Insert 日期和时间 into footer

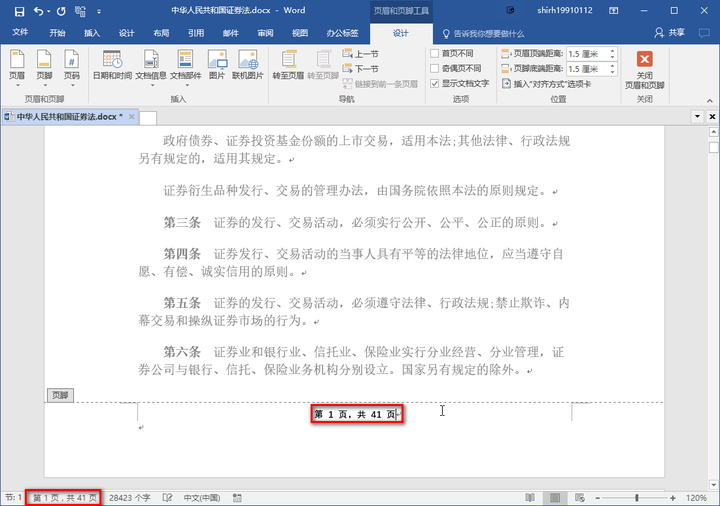coord(112,65)
